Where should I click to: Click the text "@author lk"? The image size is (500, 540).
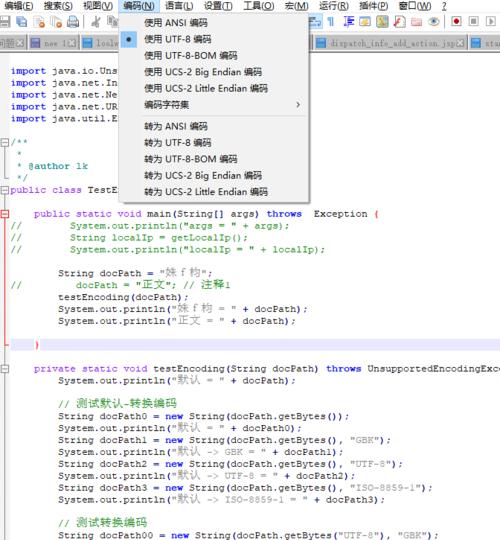pyautogui.click(x=58, y=166)
